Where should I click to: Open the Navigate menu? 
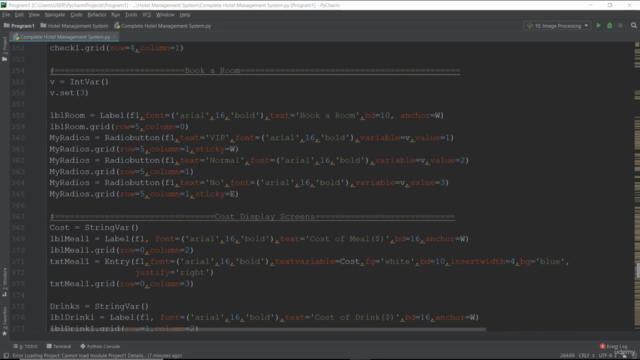pyautogui.click(x=55, y=15)
